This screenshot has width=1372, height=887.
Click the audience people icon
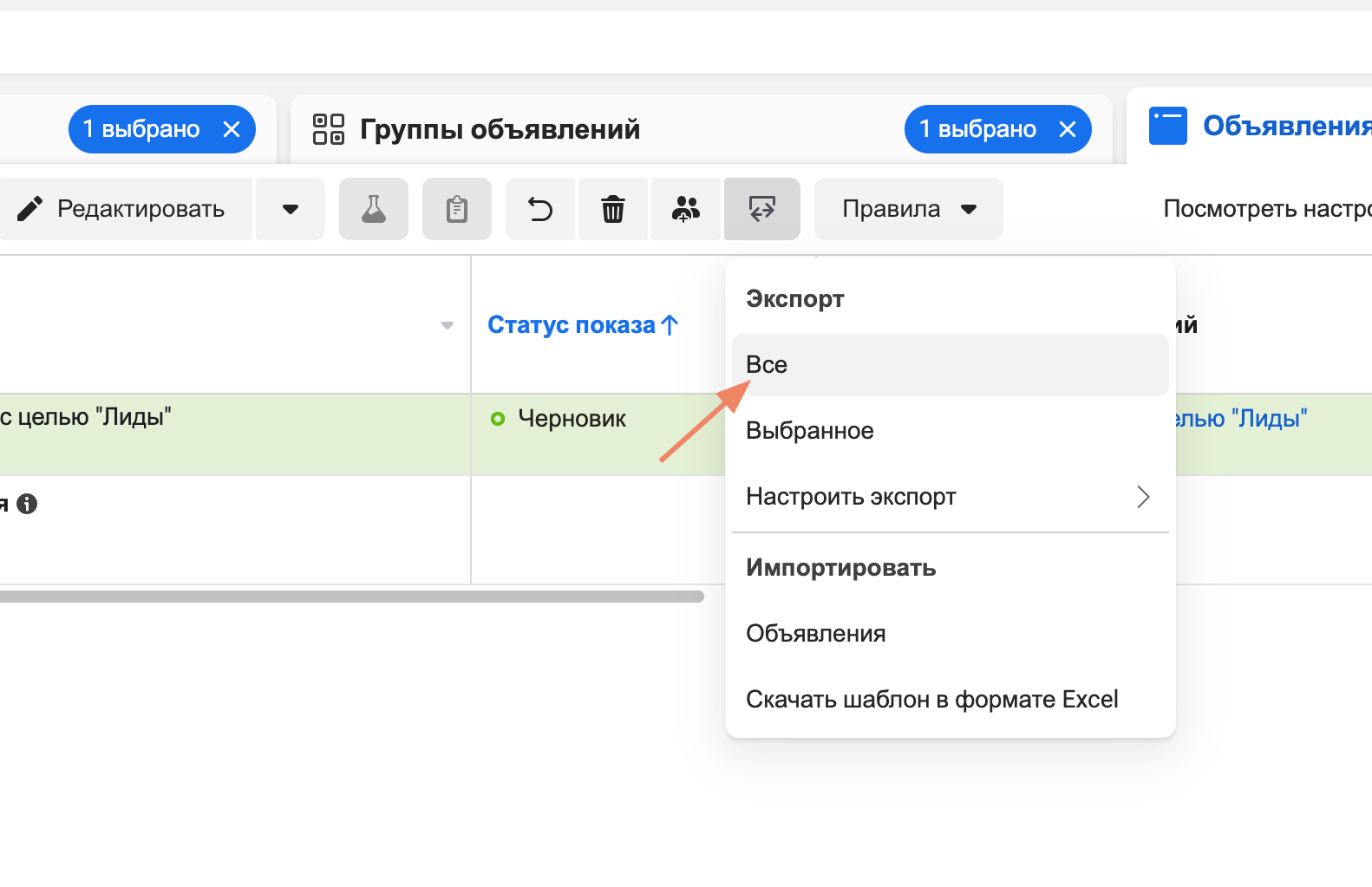(686, 209)
